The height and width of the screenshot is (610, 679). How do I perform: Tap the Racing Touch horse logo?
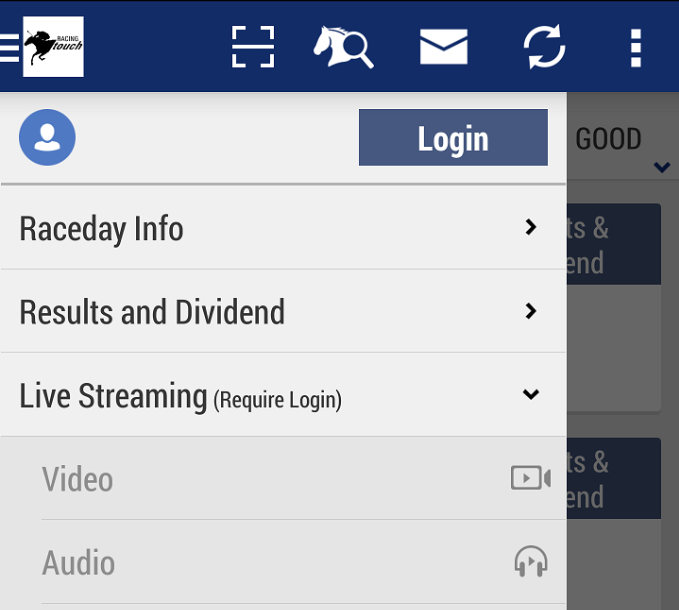[53, 47]
